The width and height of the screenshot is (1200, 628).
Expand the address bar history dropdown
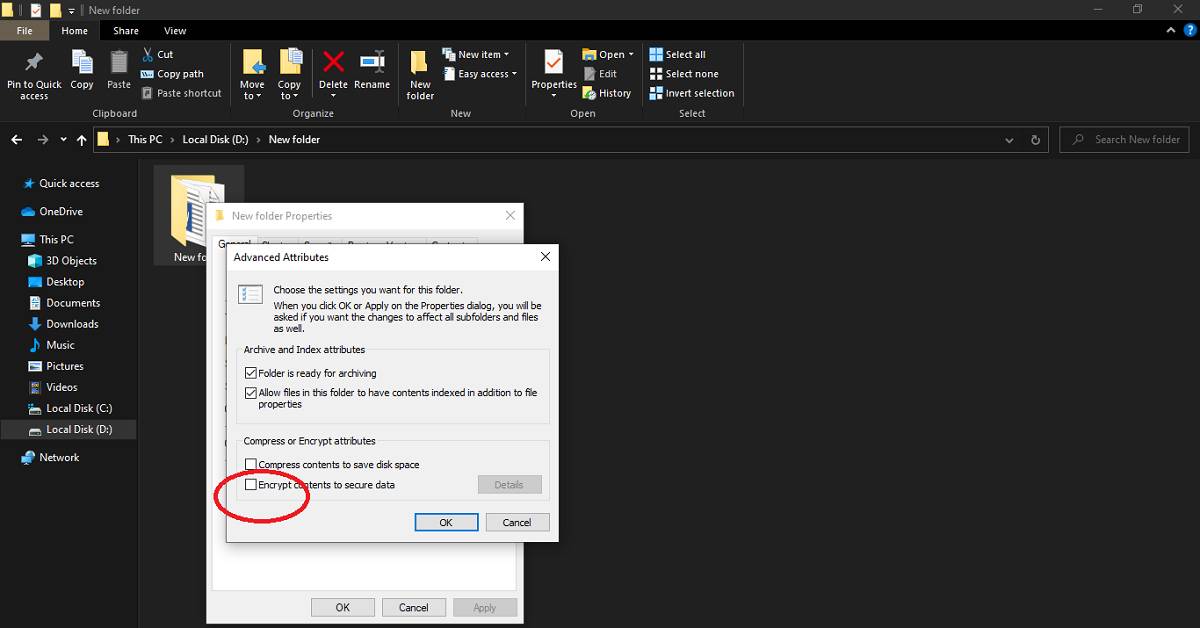coord(1010,140)
